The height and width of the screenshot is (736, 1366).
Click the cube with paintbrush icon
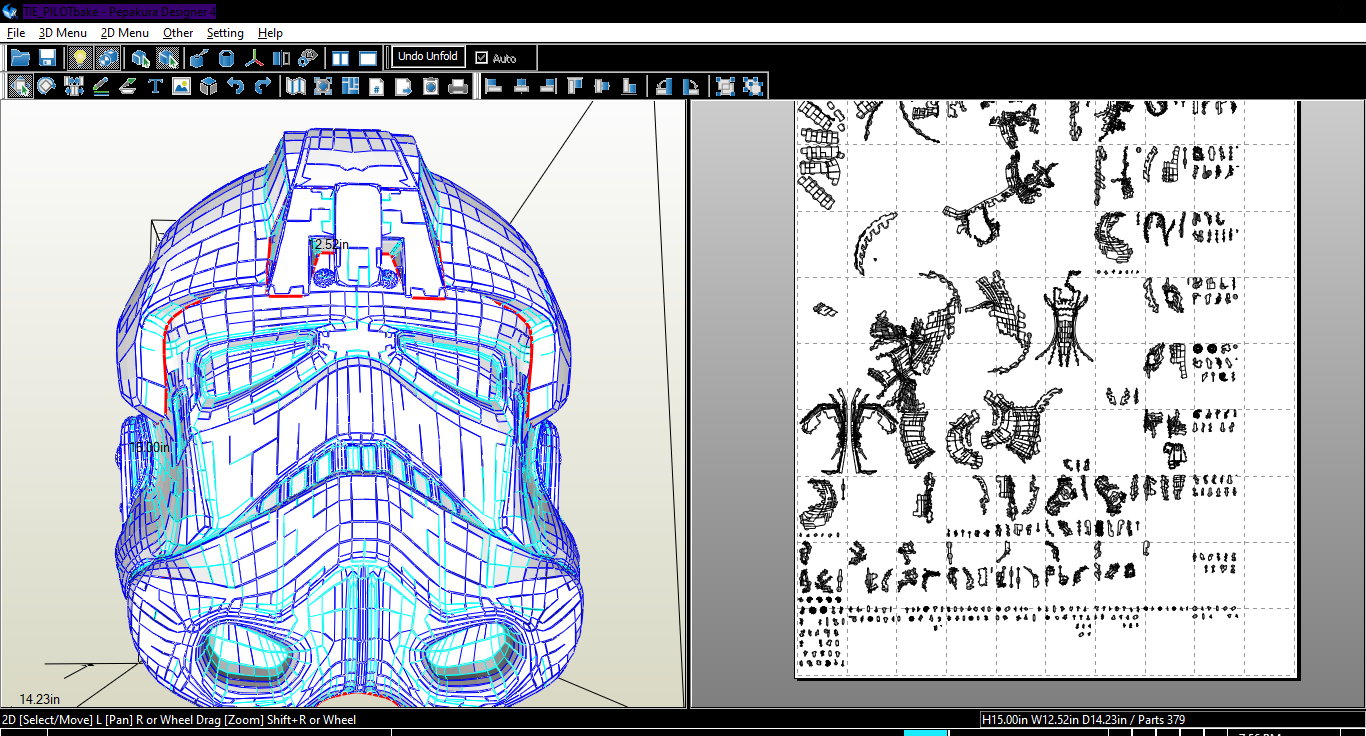coord(200,58)
